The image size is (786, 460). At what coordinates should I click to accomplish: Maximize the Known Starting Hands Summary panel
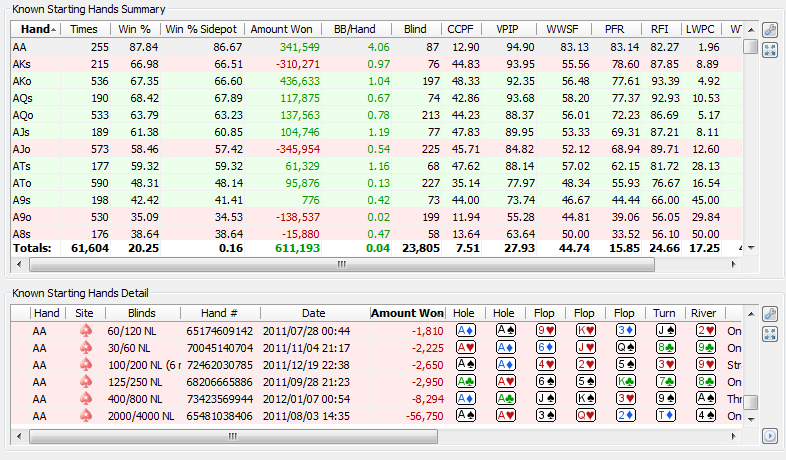770,50
